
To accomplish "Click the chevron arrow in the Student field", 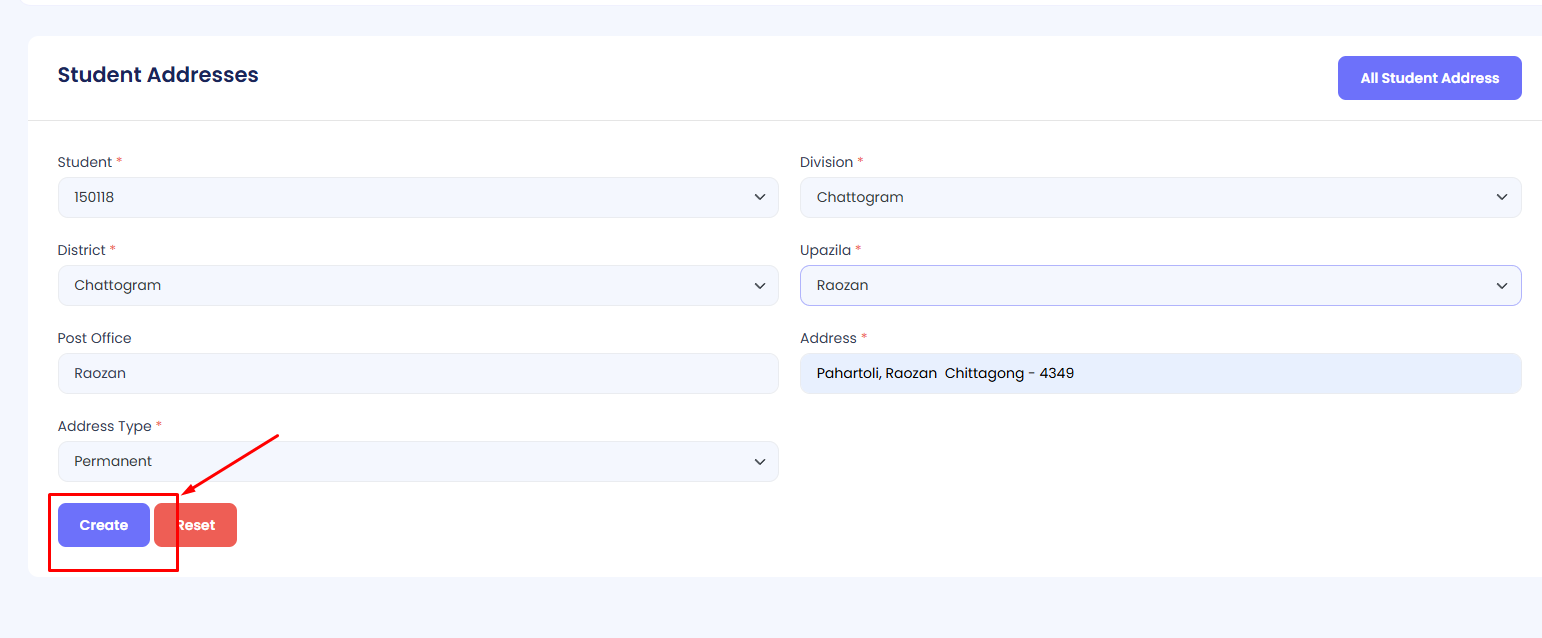I will (x=759, y=198).
